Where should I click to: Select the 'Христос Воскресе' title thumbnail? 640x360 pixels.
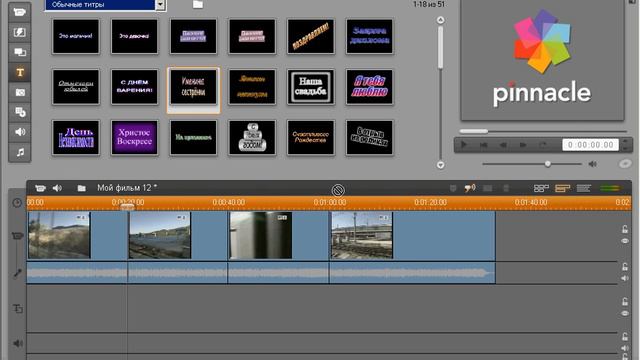click(x=134, y=138)
